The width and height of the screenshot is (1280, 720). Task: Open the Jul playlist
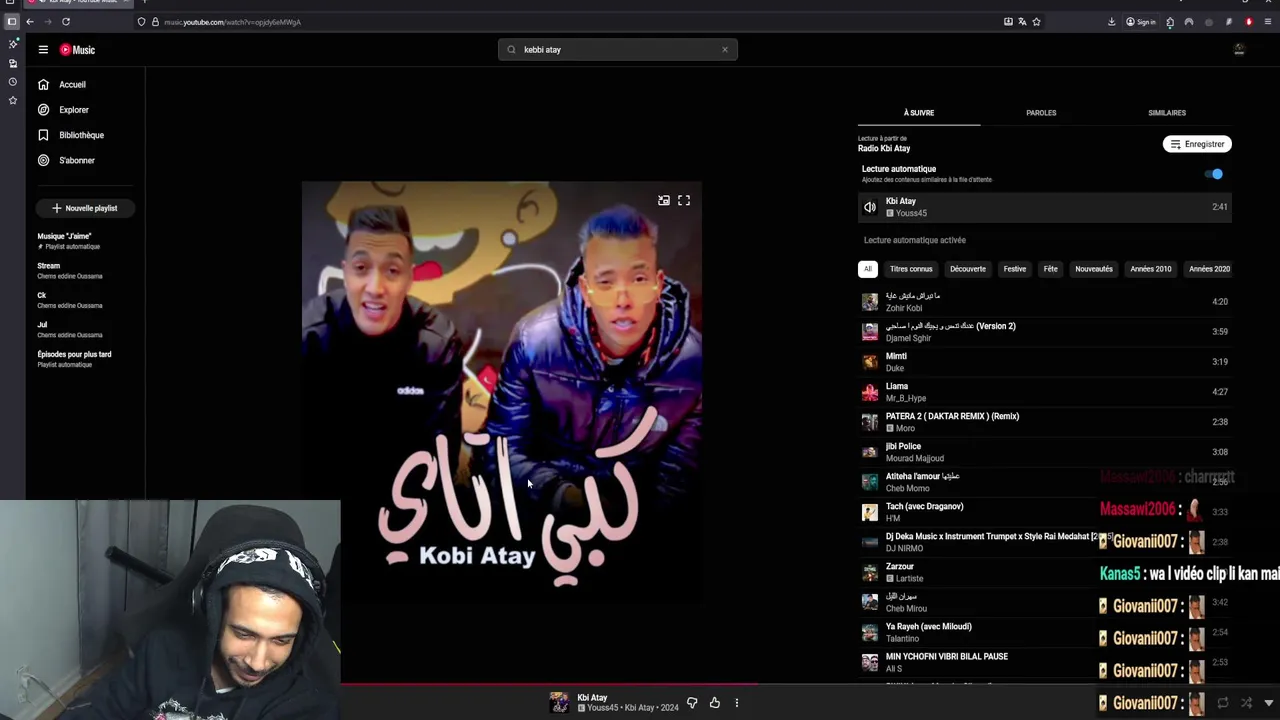tap(70, 329)
